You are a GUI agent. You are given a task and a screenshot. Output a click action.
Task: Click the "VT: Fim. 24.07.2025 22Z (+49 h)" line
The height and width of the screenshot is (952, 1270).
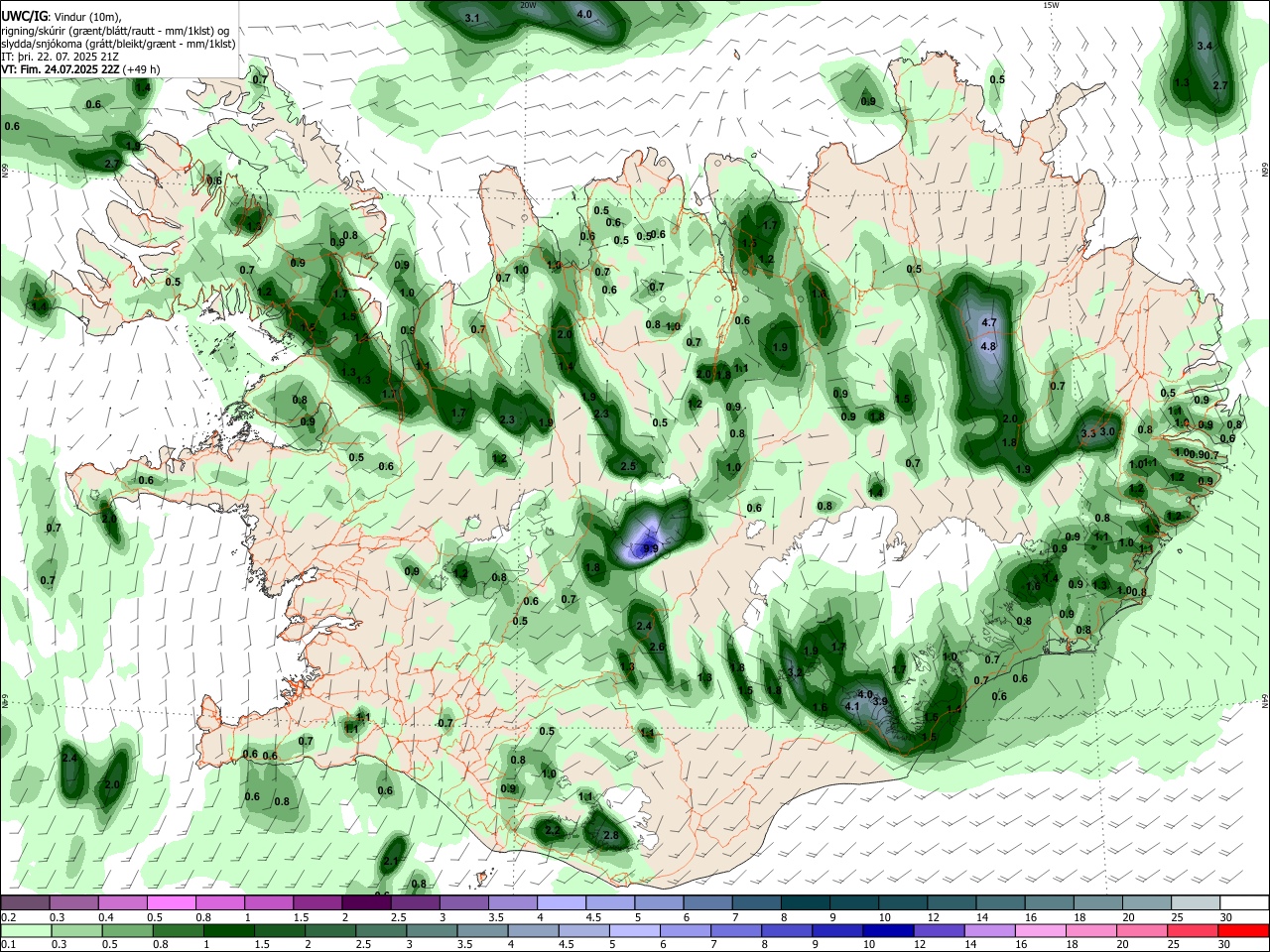pyautogui.click(x=80, y=69)
